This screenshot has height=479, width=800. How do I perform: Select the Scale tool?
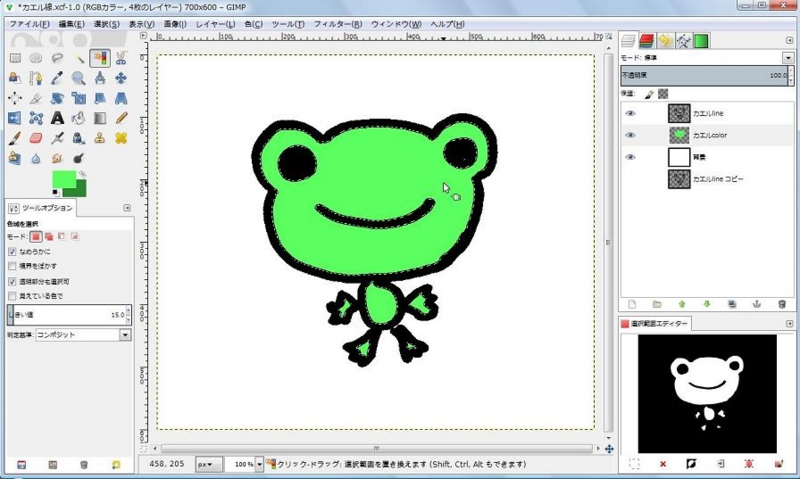pos(79,98)
